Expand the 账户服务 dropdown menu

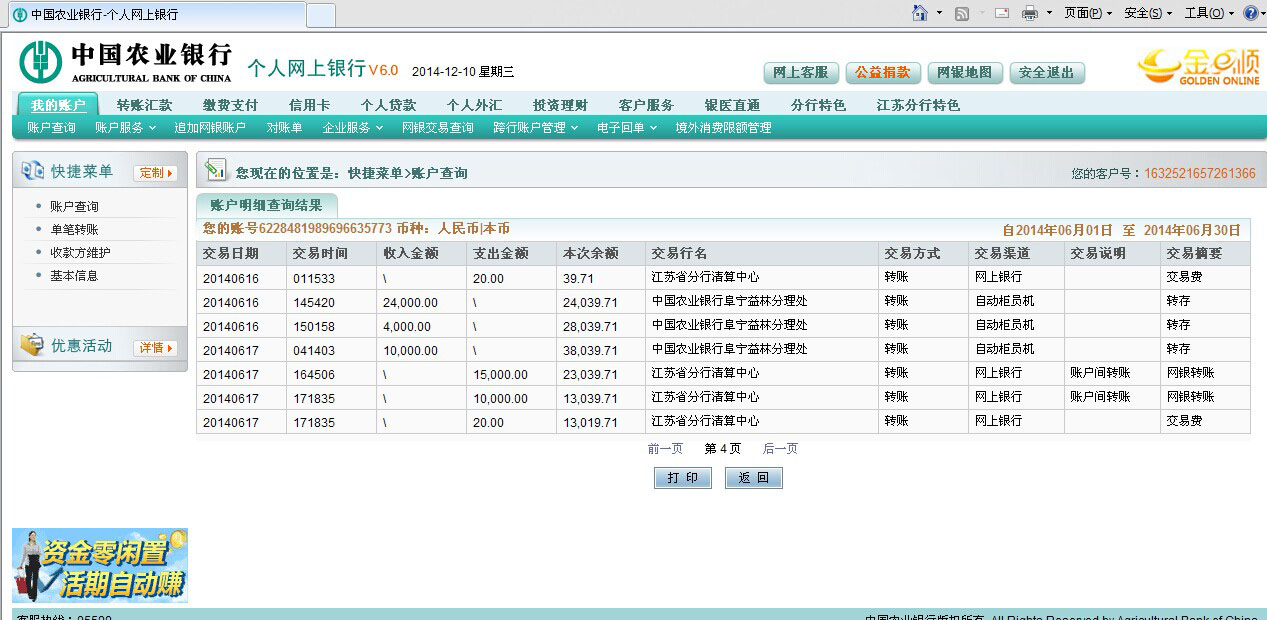pos(125,128)
